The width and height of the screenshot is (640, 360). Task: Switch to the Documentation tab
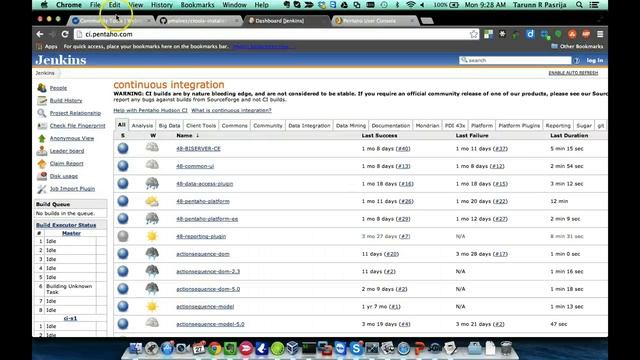tap(391, 126)
